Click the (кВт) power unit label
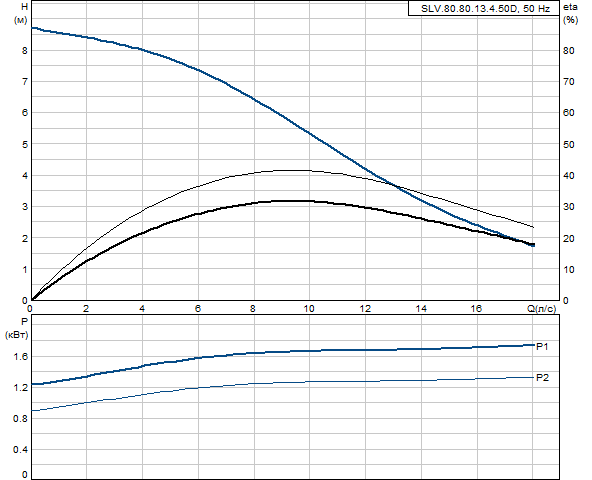This screenshot has width=592, height=480. pyautogui.click(x=16, y=335)
